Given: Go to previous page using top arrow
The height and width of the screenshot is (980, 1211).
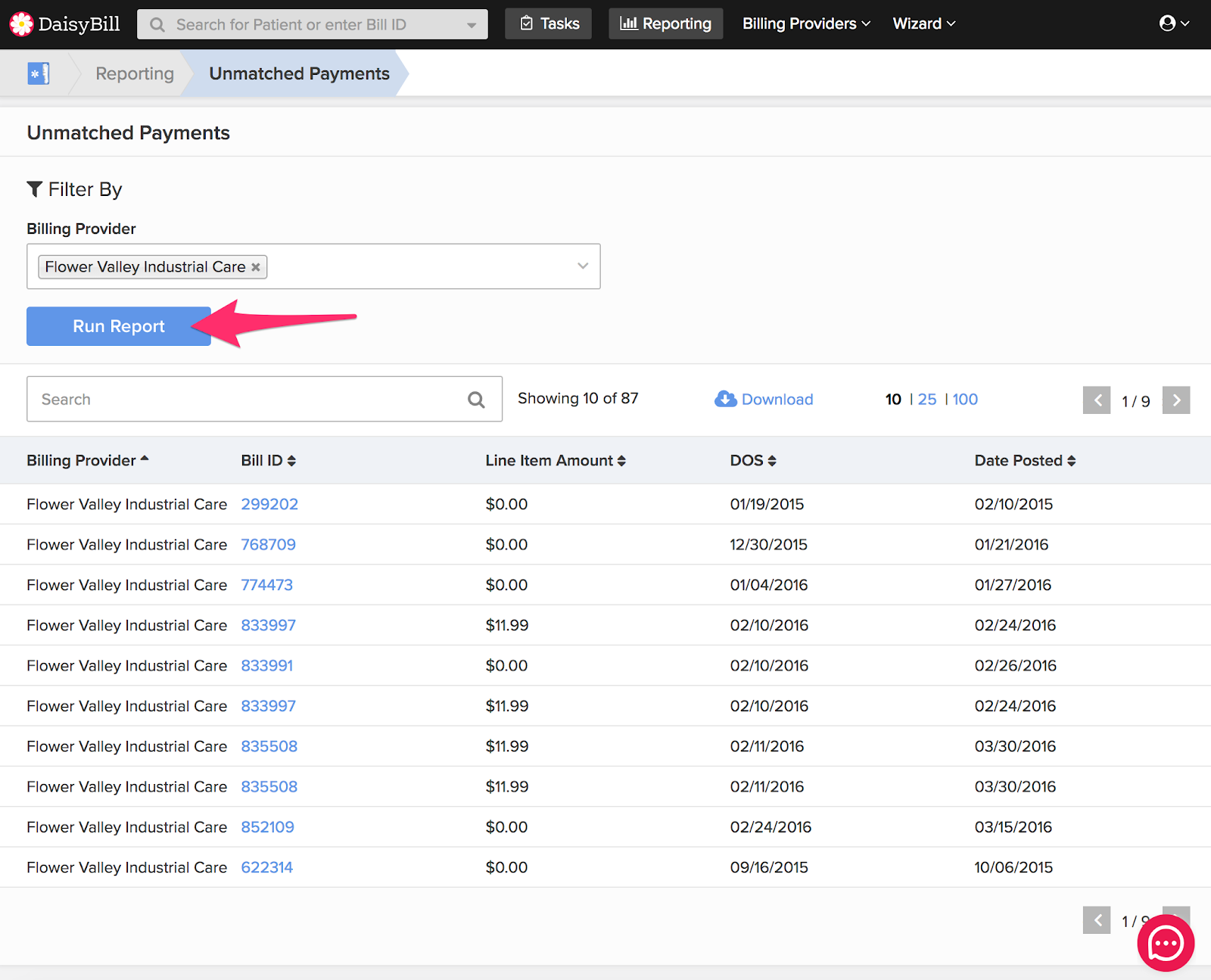Looking at the screenshot, I should coord(1097,400).
